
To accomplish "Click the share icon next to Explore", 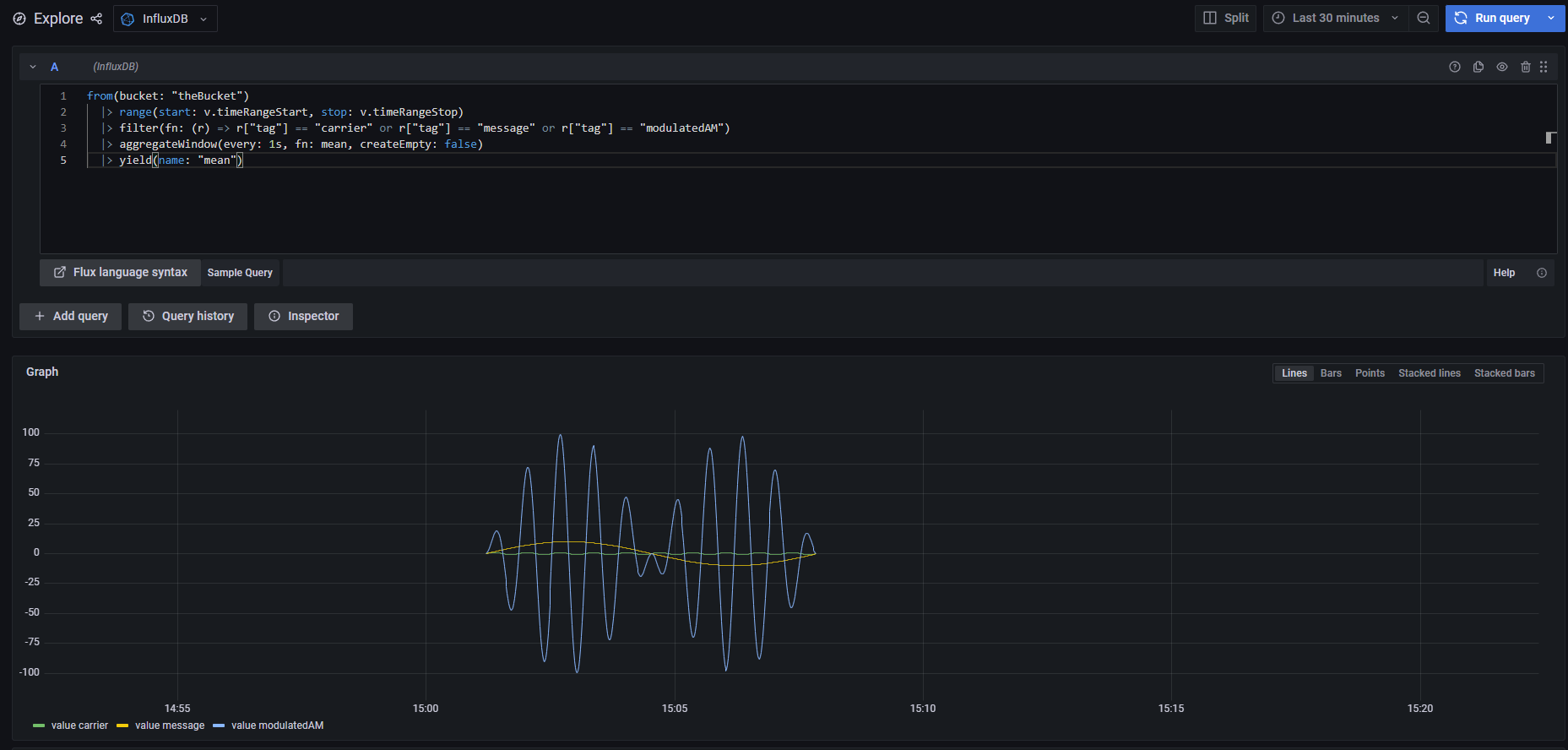I will point(96,19).
